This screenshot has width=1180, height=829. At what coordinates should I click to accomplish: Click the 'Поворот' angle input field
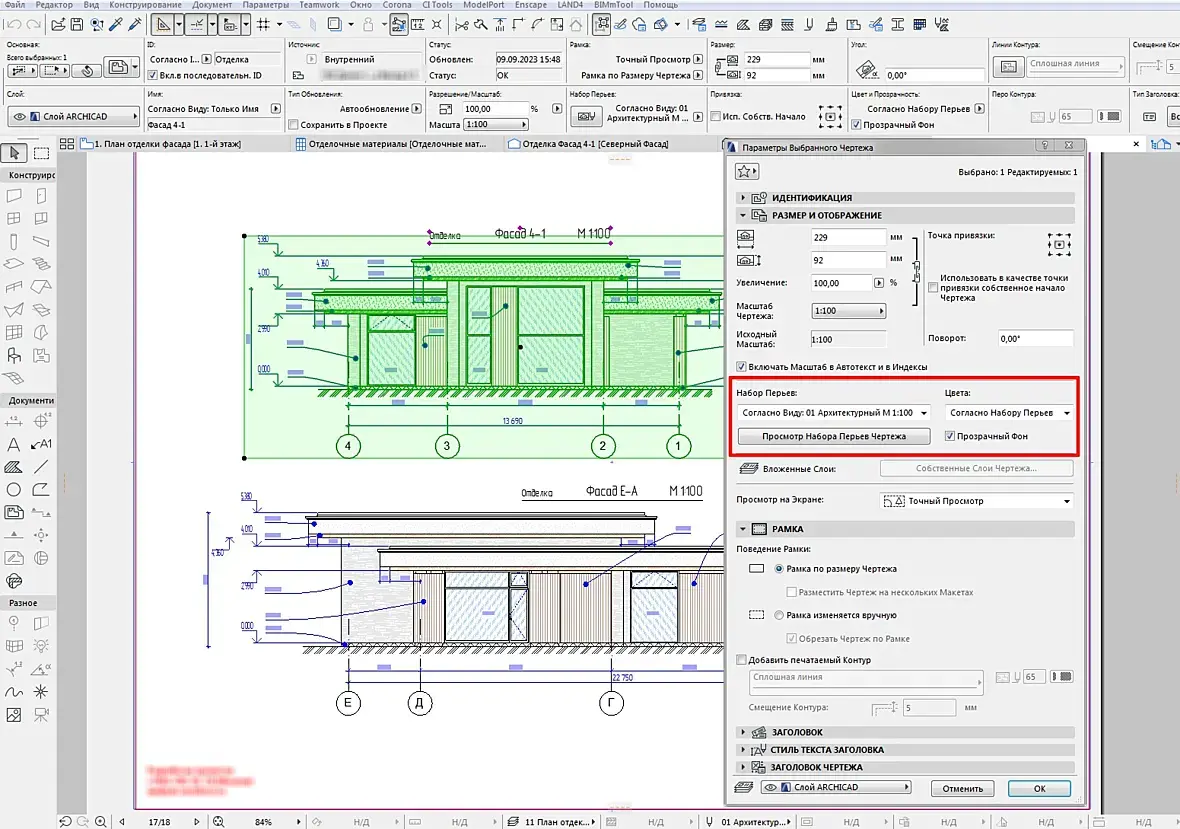click(x=1036, y=339)
